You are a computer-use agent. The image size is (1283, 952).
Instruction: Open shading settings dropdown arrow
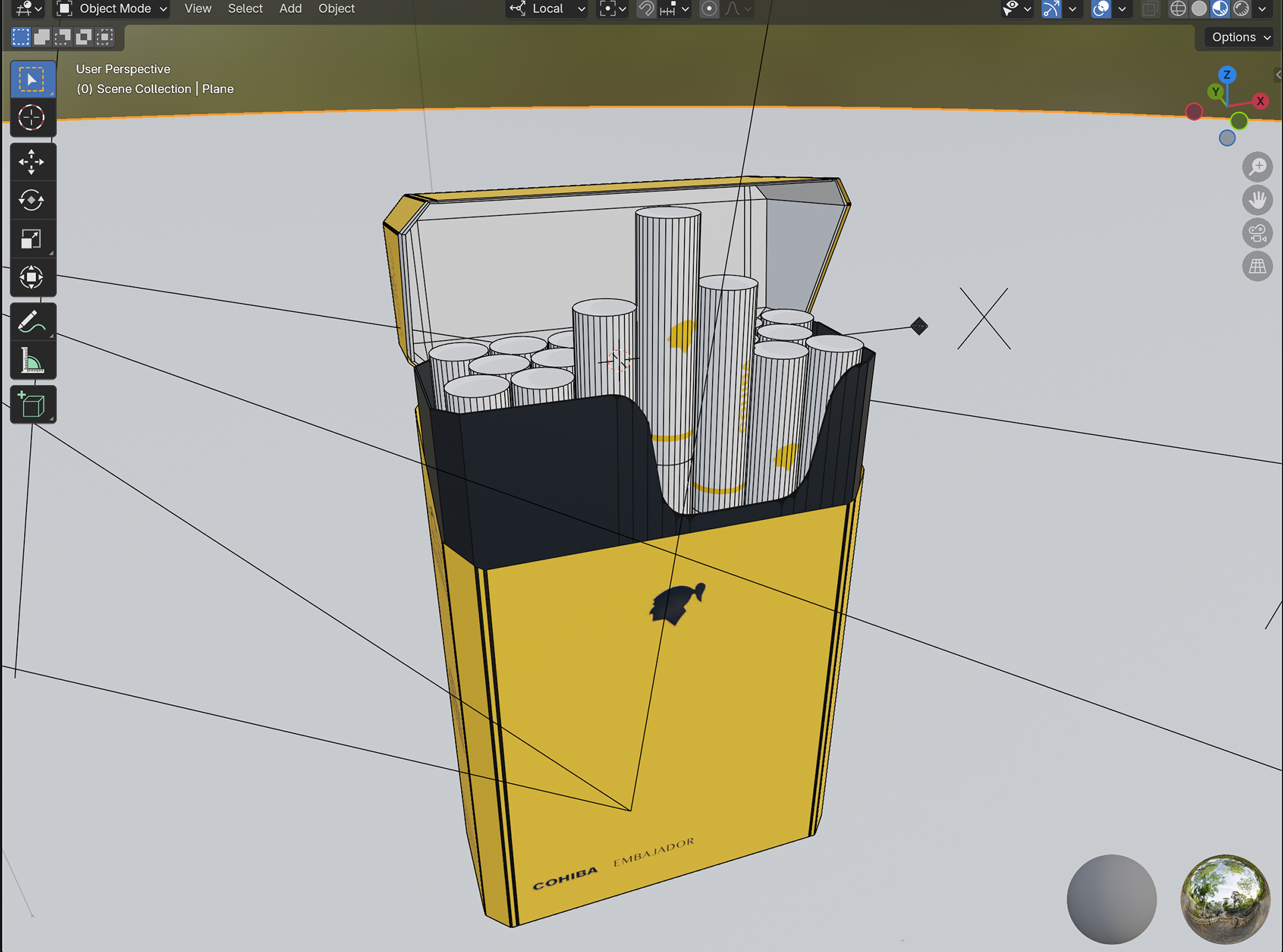[1262, 9]
